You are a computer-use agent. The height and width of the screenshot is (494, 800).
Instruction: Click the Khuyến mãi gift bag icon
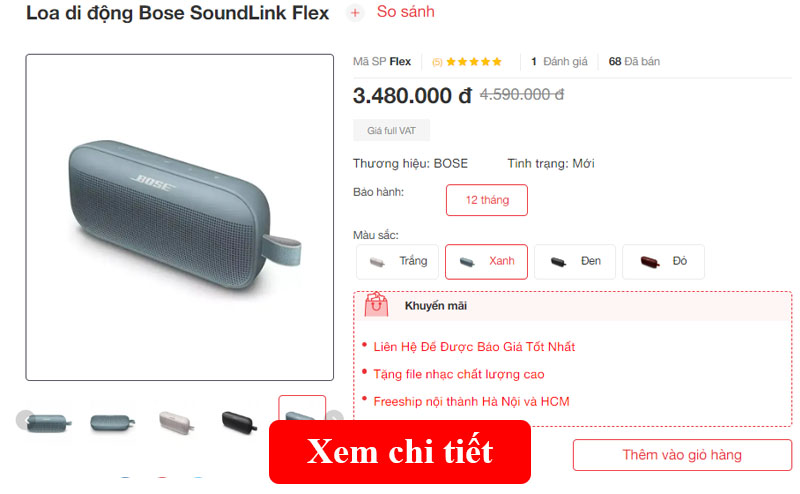377,304
